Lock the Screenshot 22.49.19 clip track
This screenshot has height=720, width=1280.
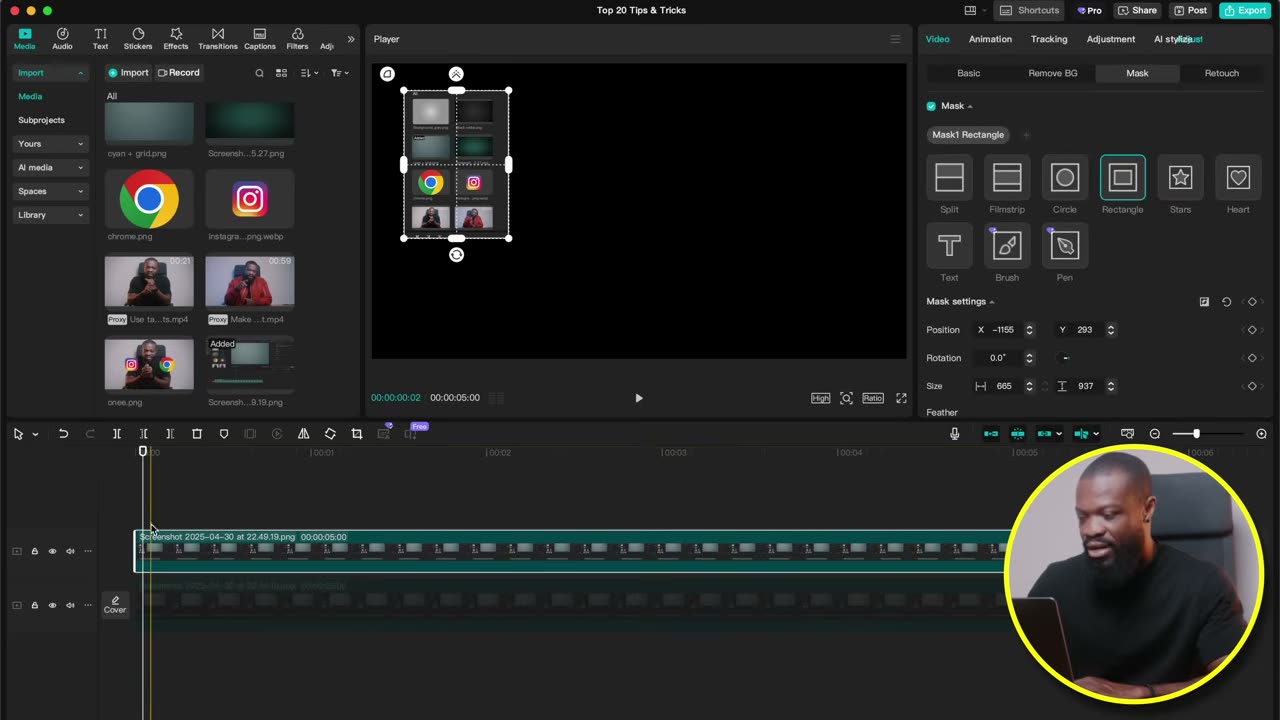34,551
